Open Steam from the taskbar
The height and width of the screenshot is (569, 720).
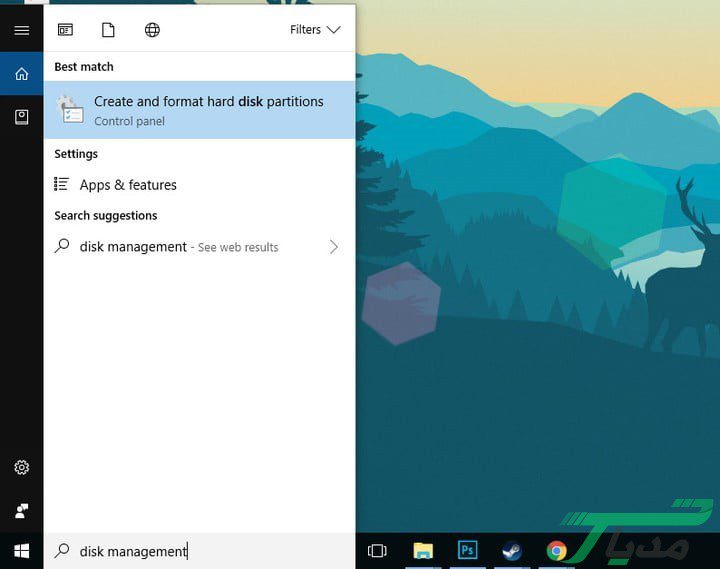[x=511, y=551]
